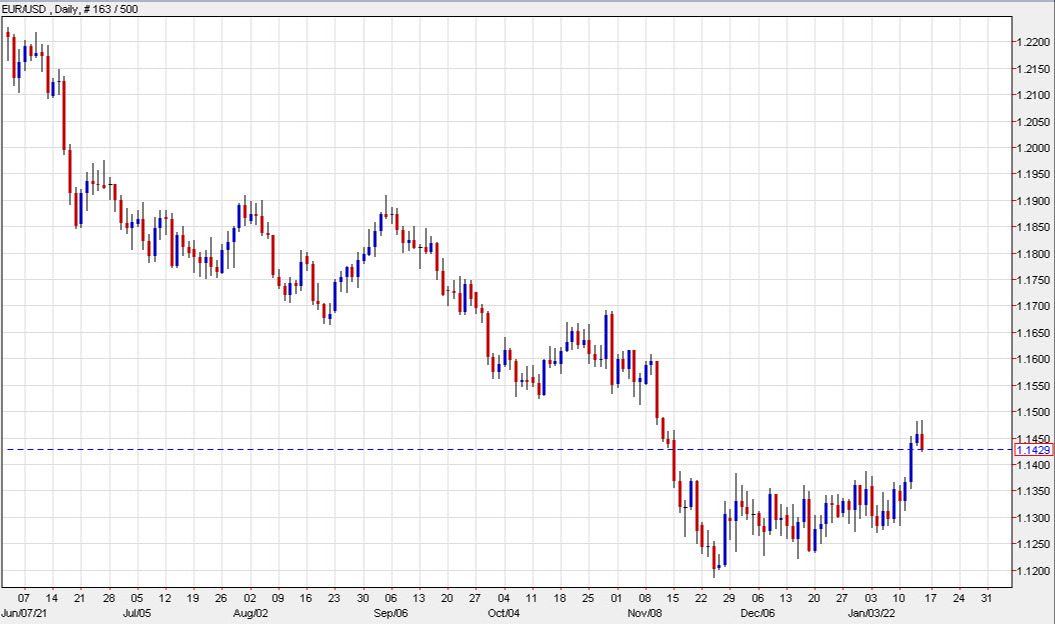Viewport: 1055px width, 624px height.
Task: Click the 1.1950 price axis label
Action: click(1033, 174)
